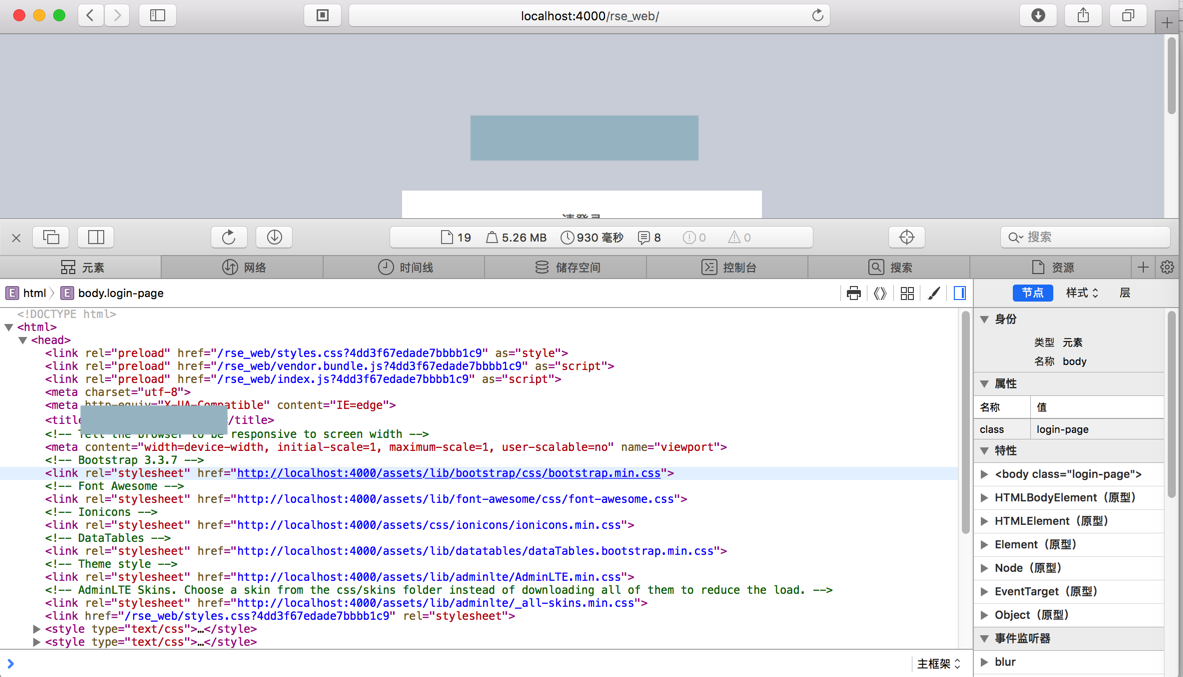The height and width of the screenshot is (677, 1183).
Task: Open the Safari downloads icon
Action: (1038, 15)
